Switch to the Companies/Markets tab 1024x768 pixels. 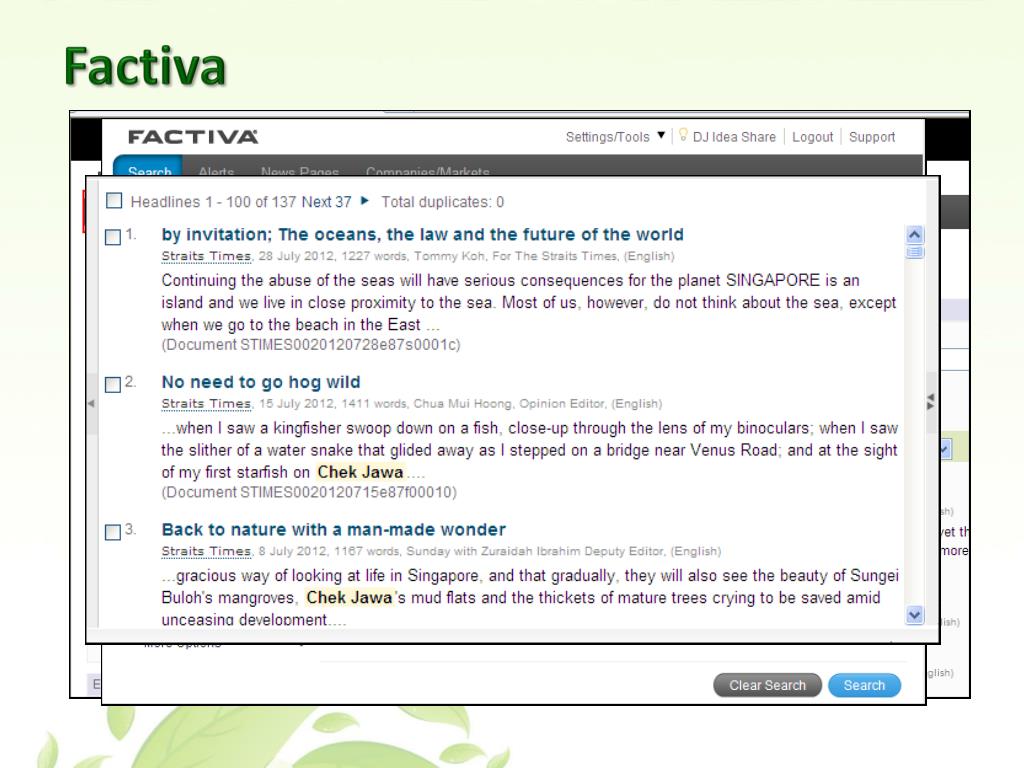pos(428,171)
